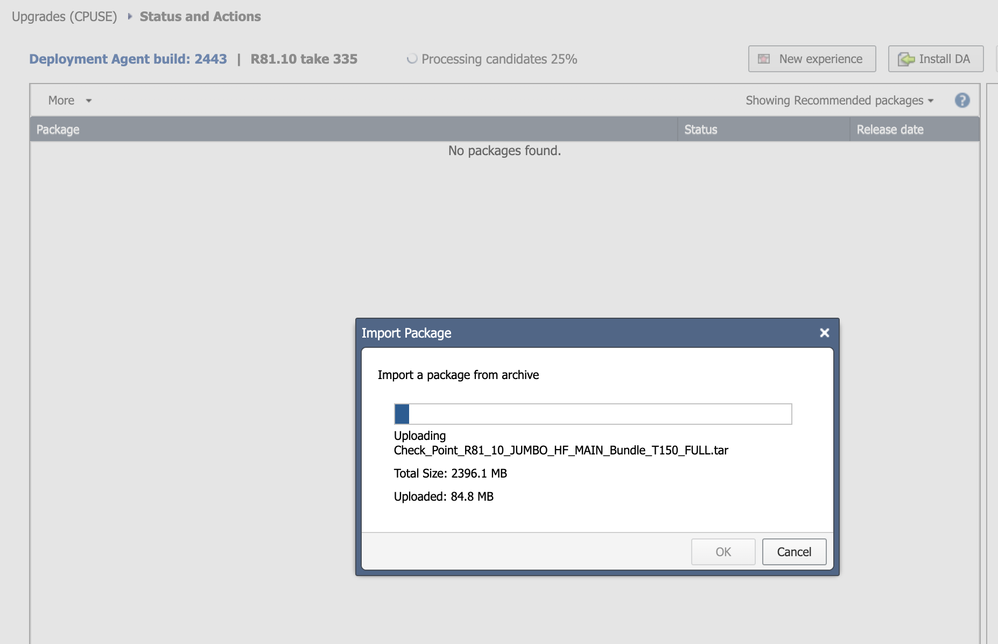Click the Import Package dialog title
998x644 pixels.
tap(406, 333)
